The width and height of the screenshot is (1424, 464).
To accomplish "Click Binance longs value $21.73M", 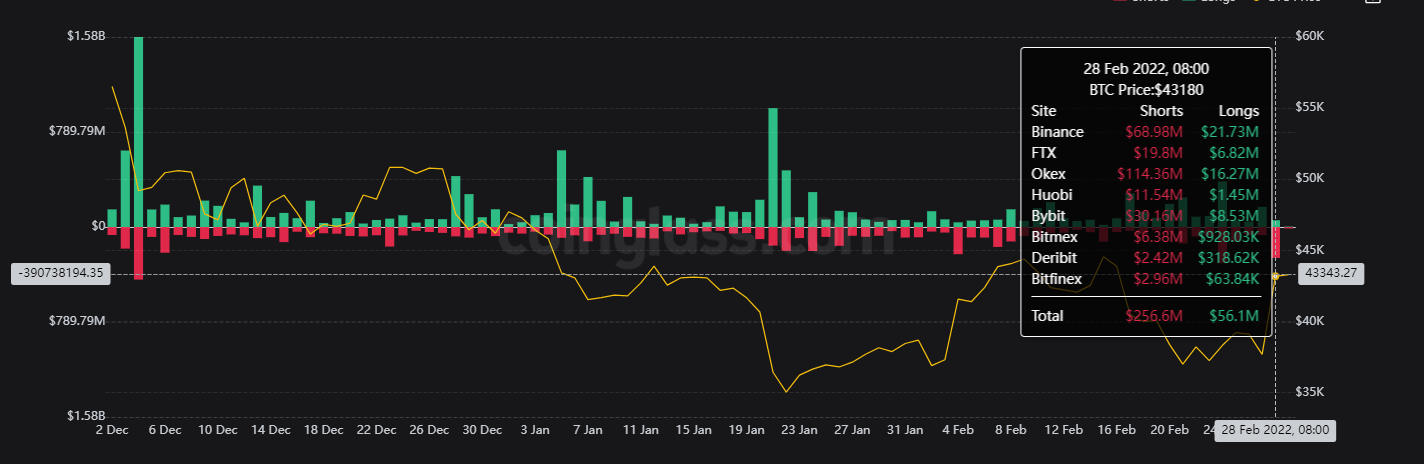I will pyautogui.click(x=1228, y=132).
